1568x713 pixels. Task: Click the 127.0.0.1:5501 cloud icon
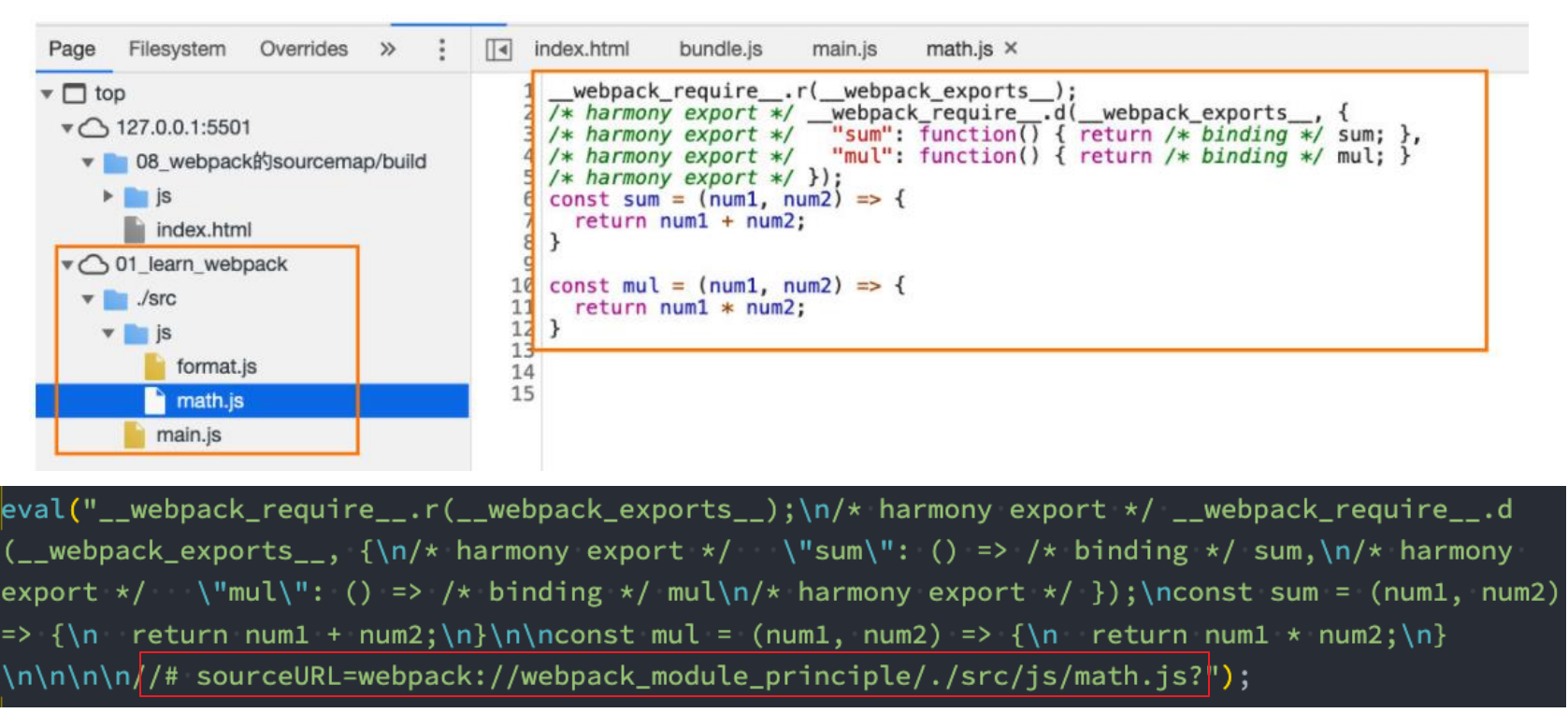pos(94,128)
